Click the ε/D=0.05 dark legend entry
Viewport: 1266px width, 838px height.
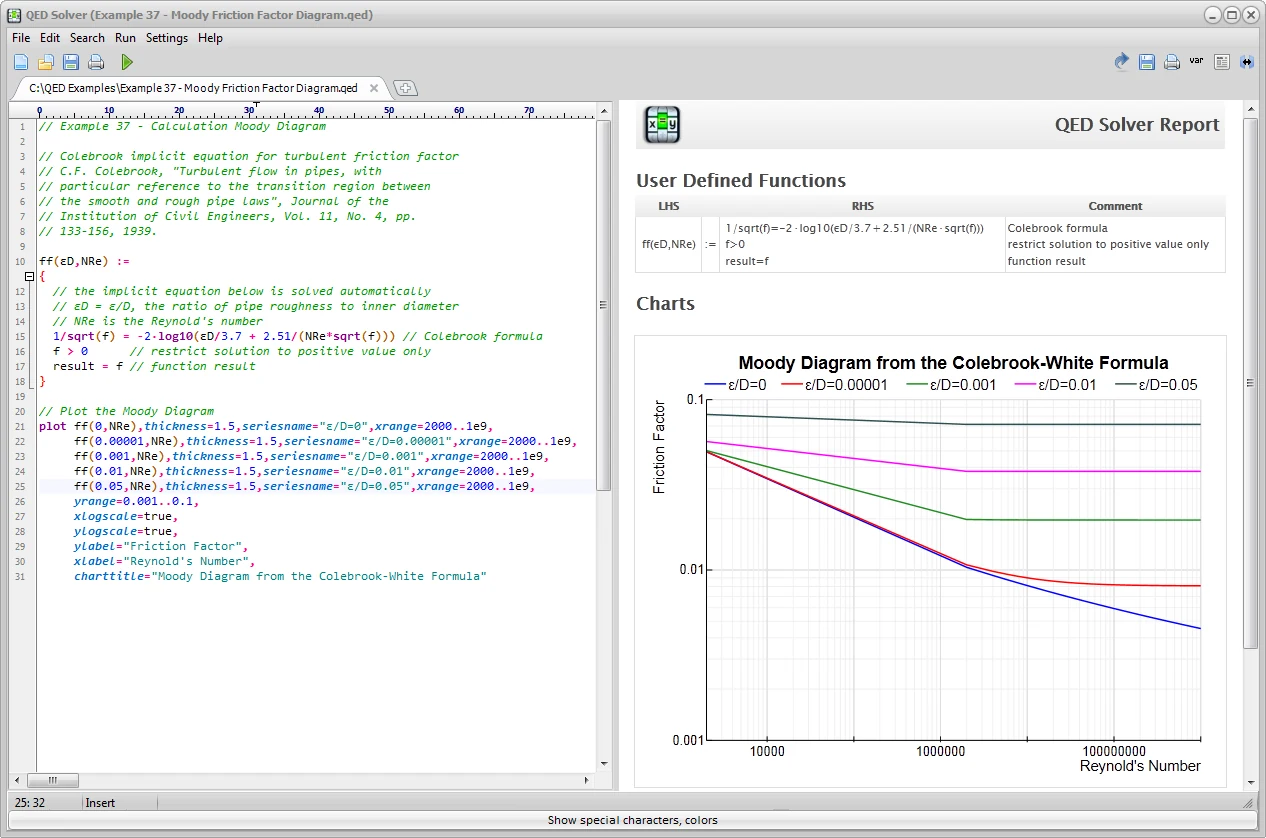click(x=1157, y=385)
